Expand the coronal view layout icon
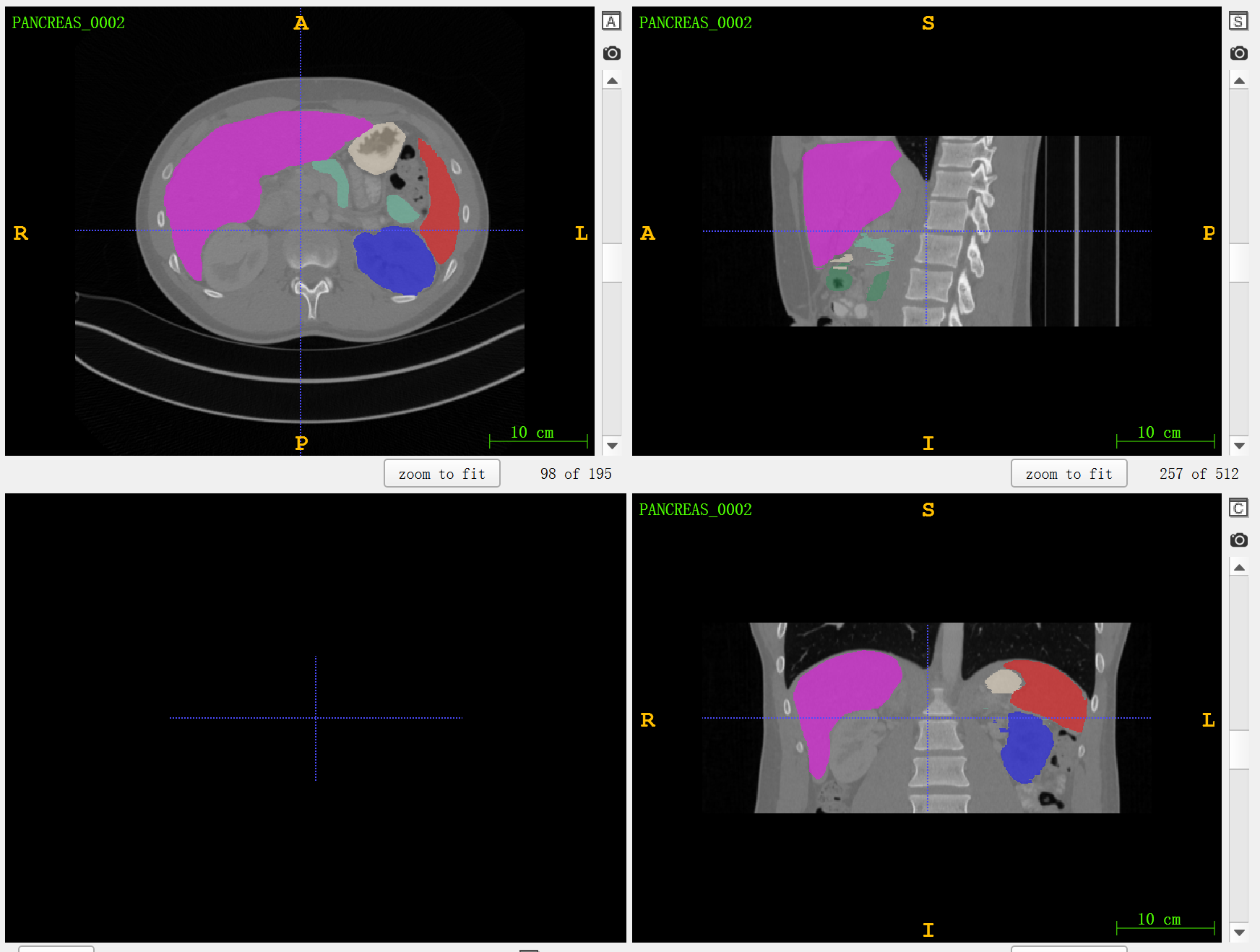The image size is (1260, 952). 1238,509
